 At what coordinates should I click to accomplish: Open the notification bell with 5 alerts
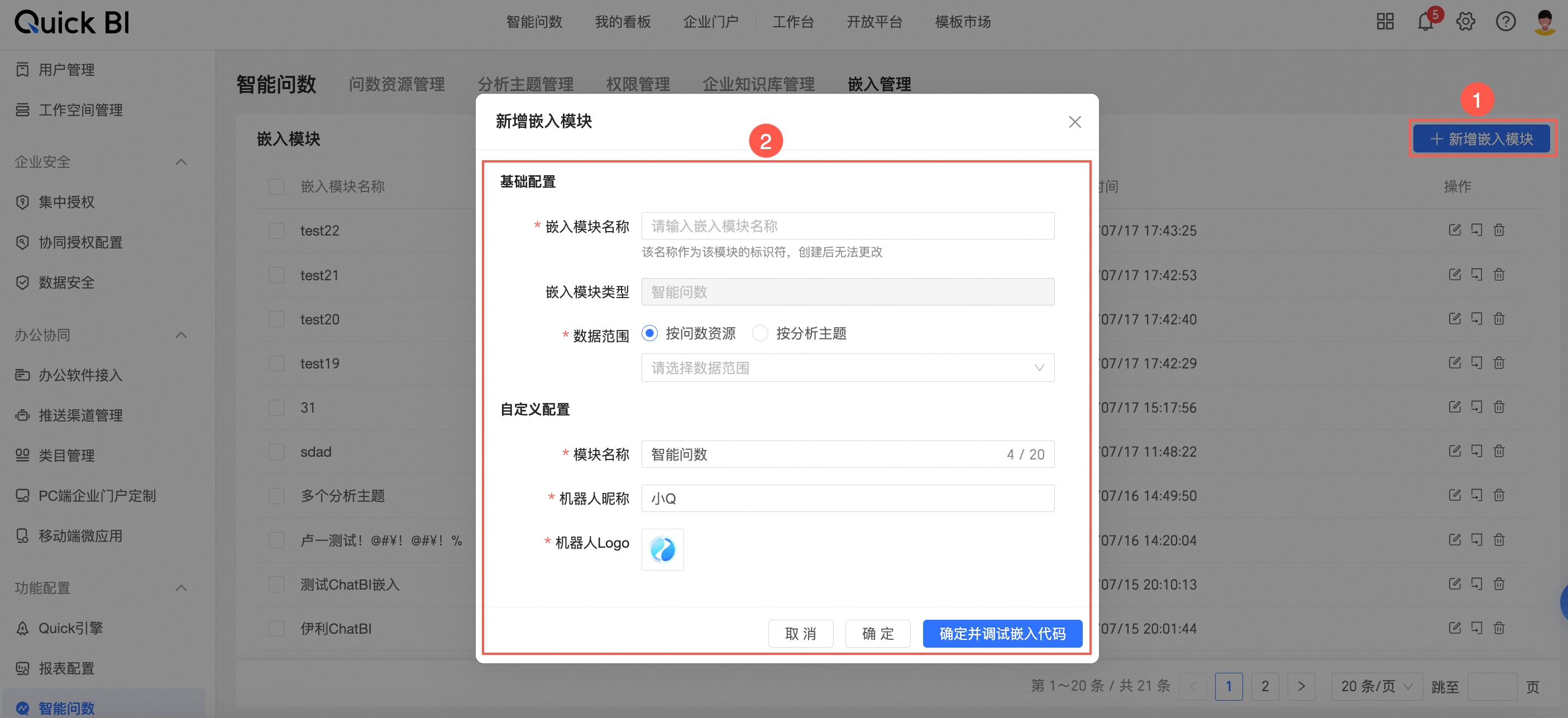pos(1425,22)
